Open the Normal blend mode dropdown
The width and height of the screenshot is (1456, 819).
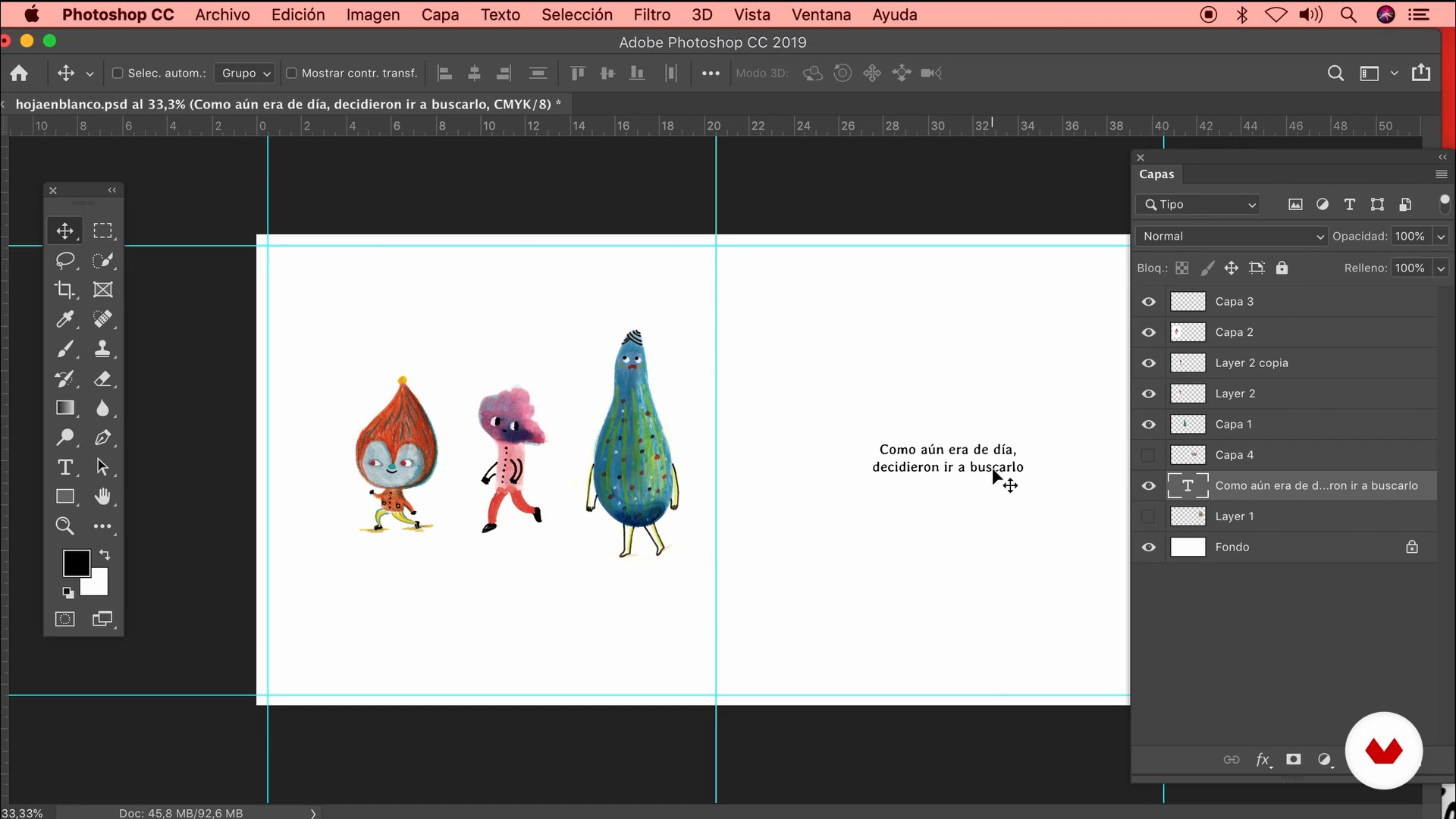click(1232, 237)
